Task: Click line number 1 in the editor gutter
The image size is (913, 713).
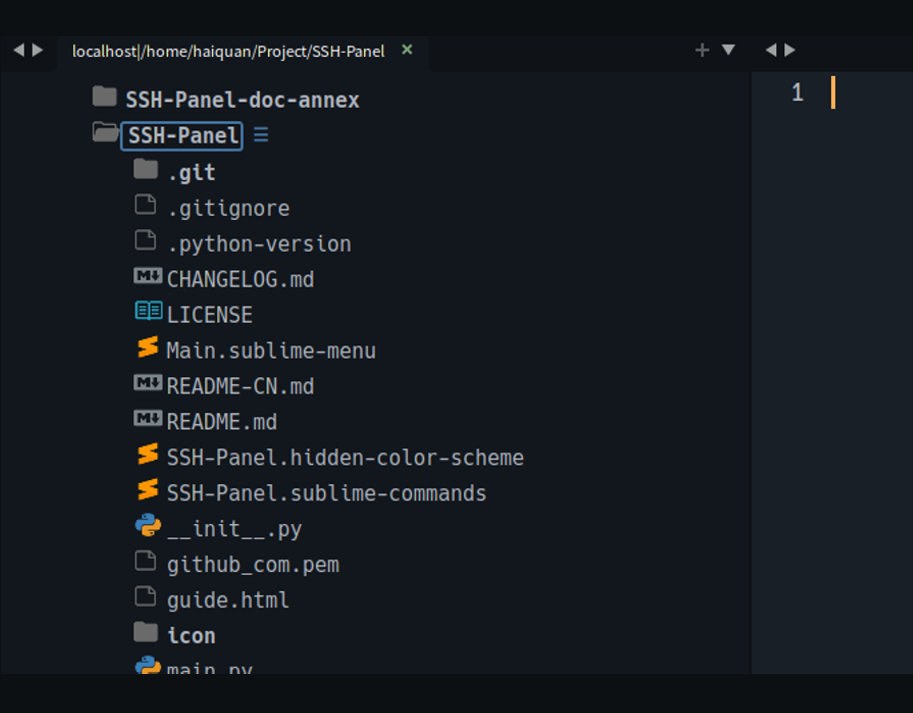Action: [797, 93]
